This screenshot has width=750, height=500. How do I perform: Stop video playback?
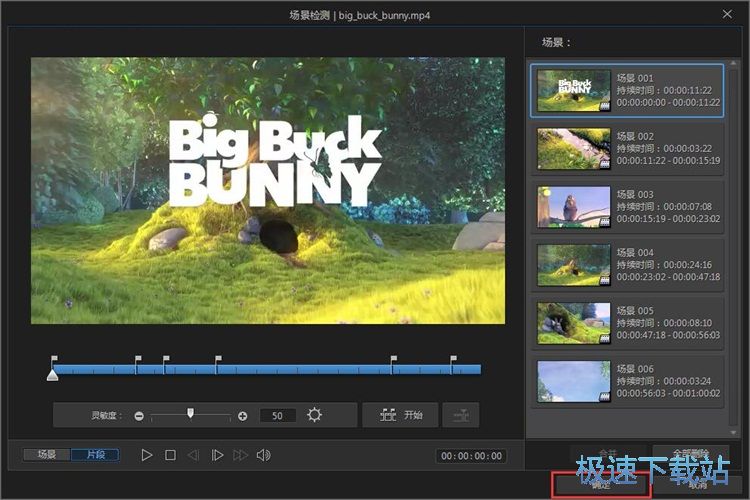coord(170,455)
